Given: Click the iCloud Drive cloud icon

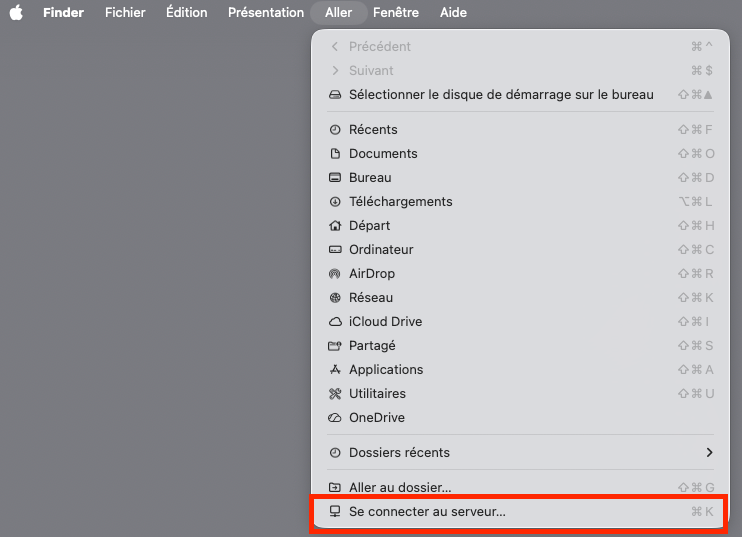Looking at the screenshot, I should (335, 322).
